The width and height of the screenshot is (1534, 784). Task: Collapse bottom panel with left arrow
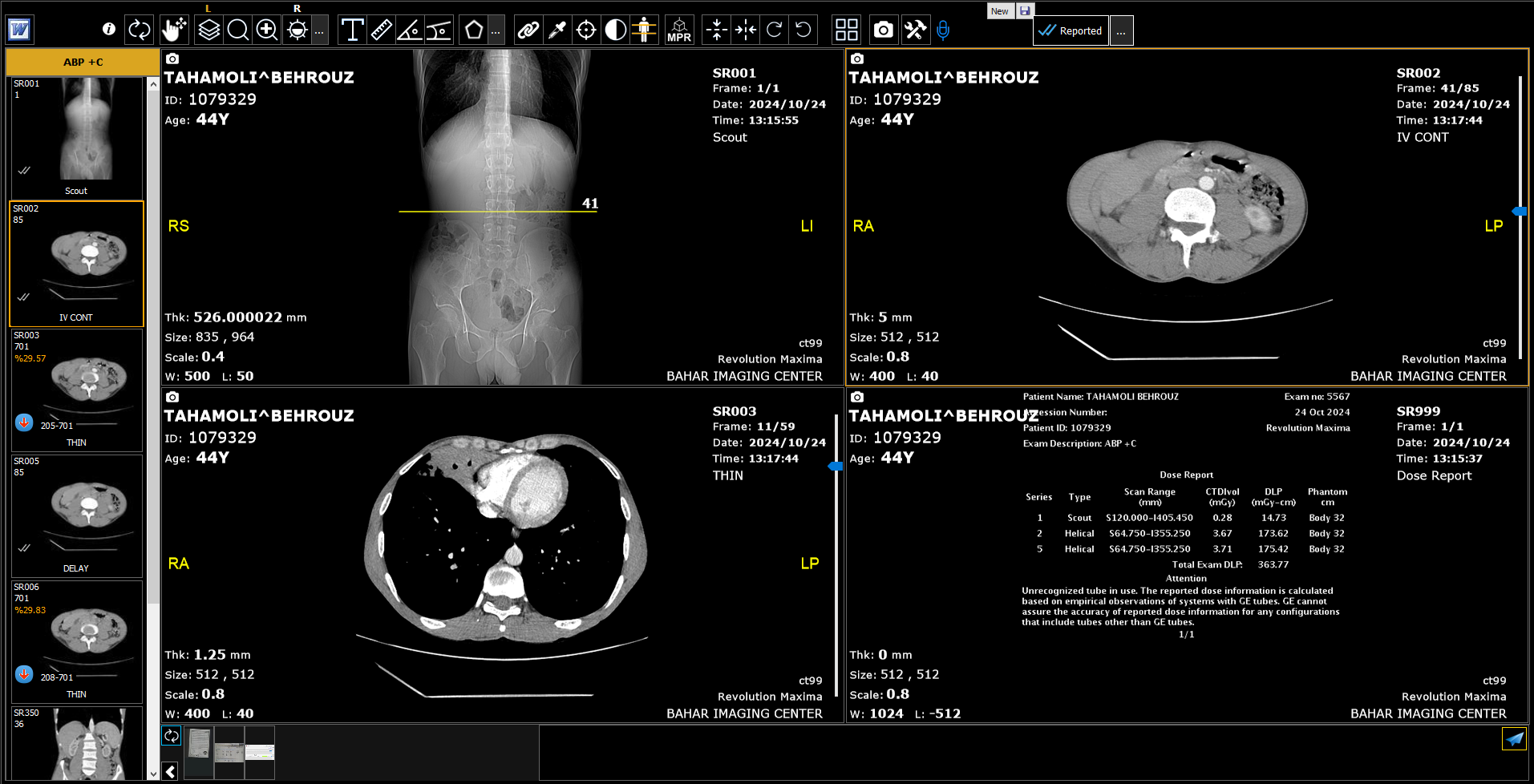point(171,771)
